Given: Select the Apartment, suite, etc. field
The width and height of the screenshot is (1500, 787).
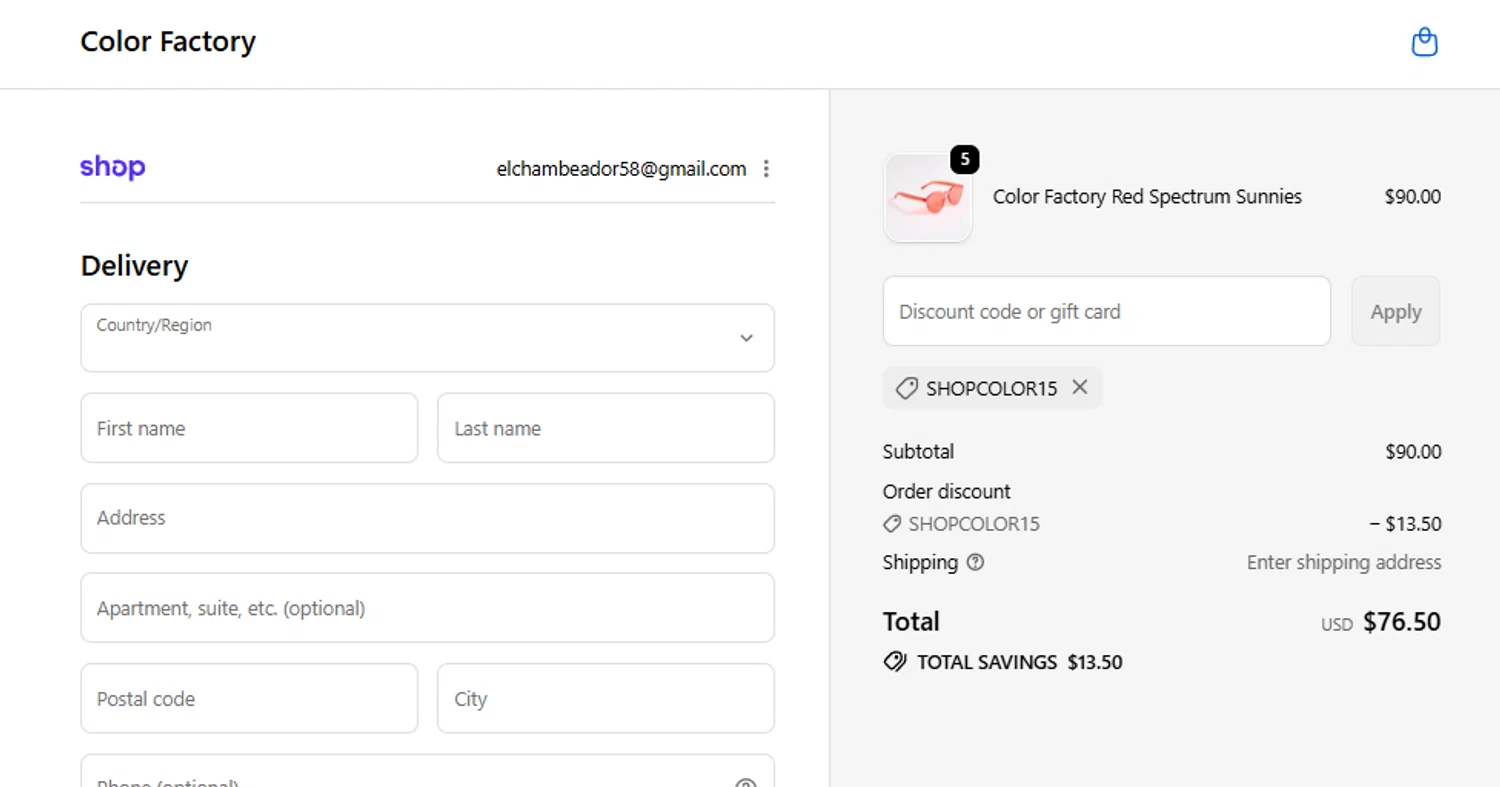Looking at the screenshot, I should coord(427,608).
